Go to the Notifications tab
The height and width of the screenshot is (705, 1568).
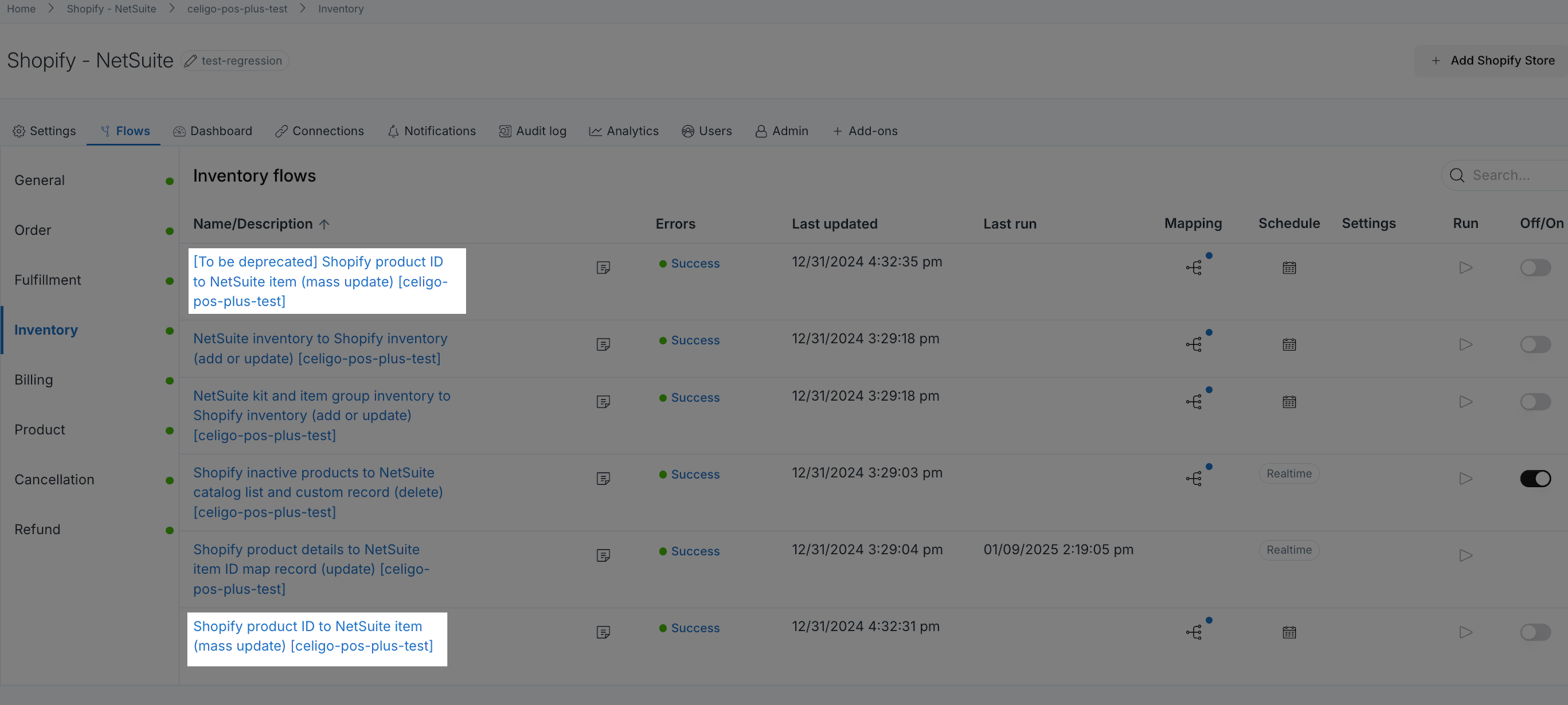[432, 131]
